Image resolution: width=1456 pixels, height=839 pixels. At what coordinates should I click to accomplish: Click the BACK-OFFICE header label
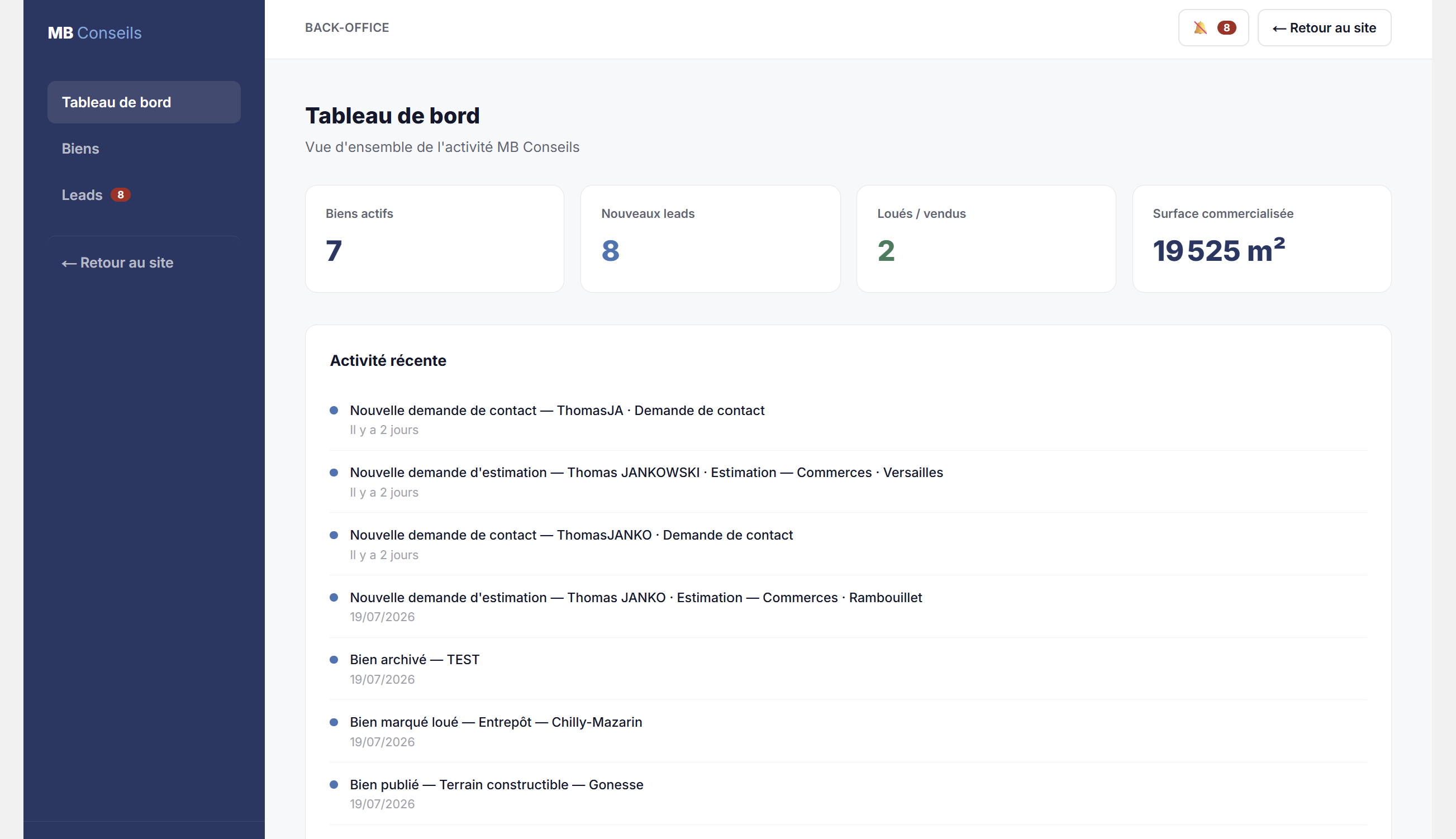click(x=347, y=28)
